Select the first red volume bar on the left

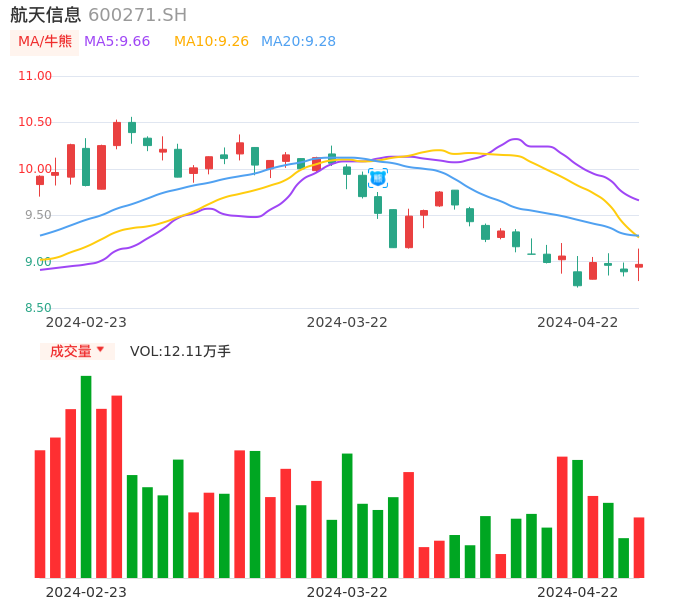click(40, 513)
